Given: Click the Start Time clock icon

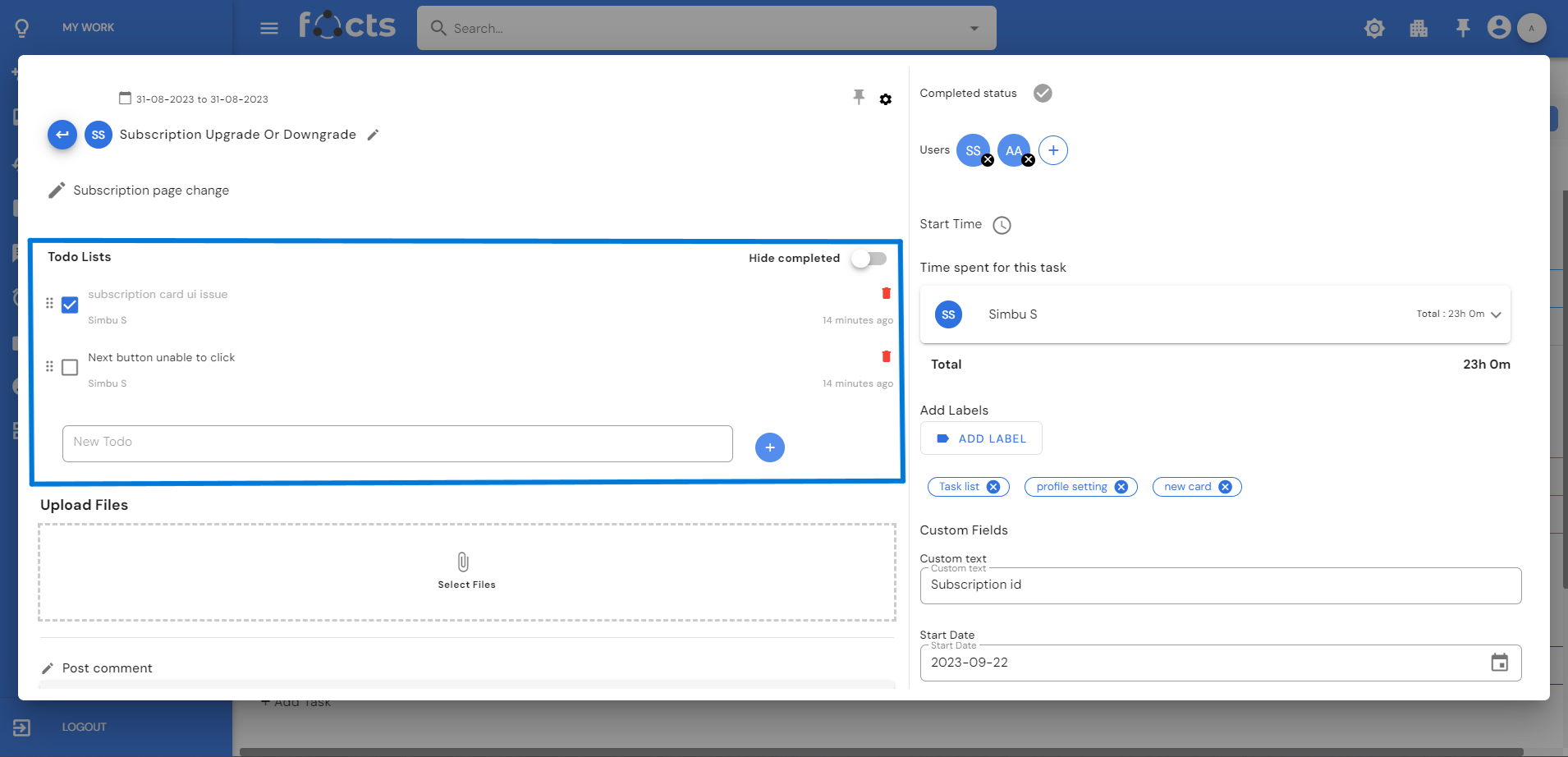Looking at the screenshot, I should click(x=1002, y=225).
